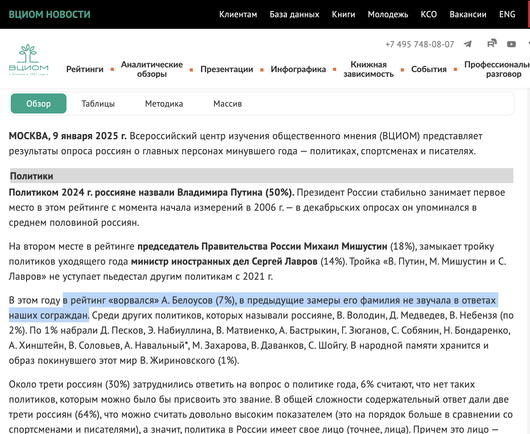Click the bold name 'Михаил Мишустин'
This screenshot has height=434, width=530.
point(345,246)
